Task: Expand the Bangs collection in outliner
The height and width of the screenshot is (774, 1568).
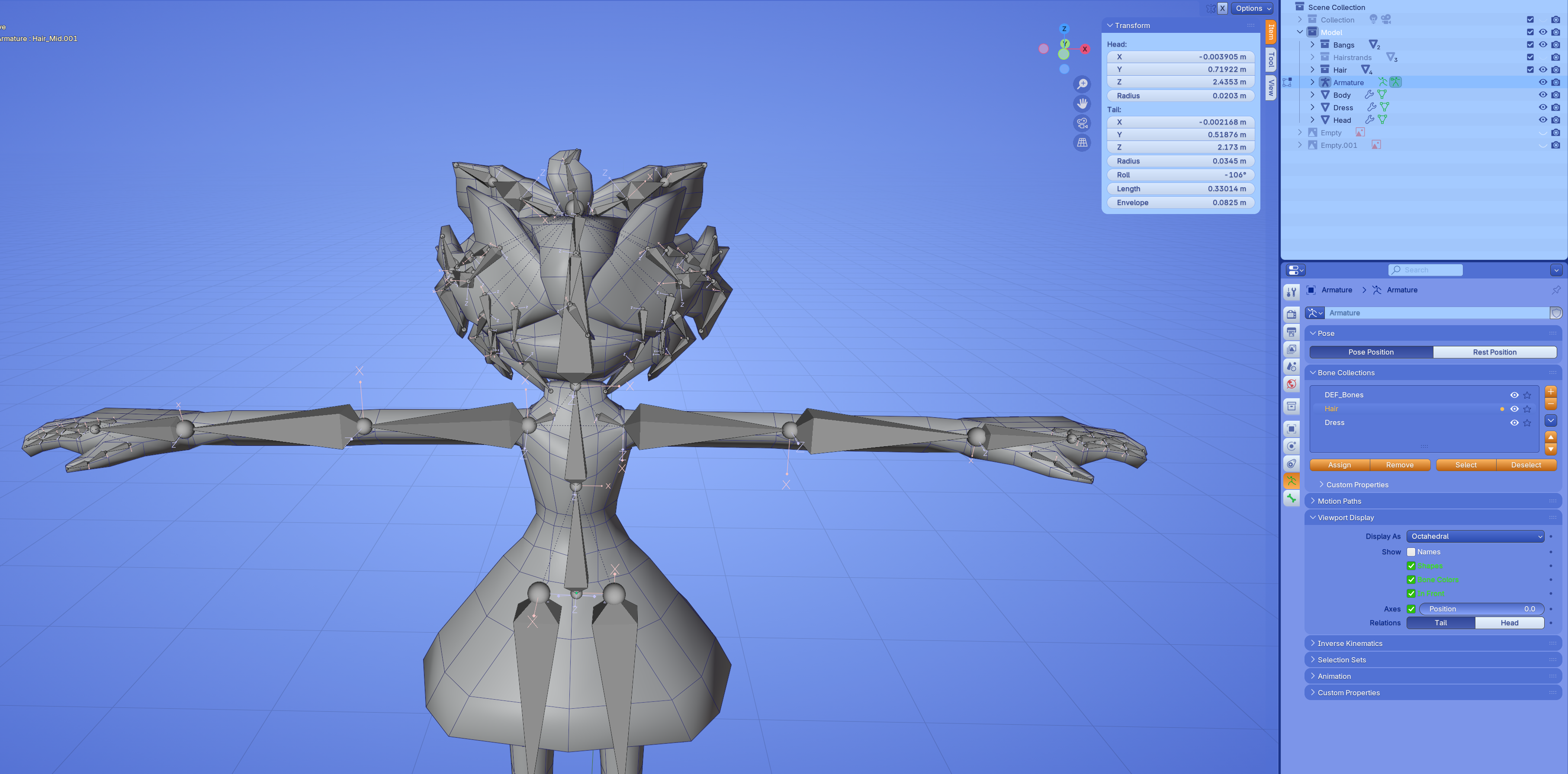Action: pos(1312,45)
